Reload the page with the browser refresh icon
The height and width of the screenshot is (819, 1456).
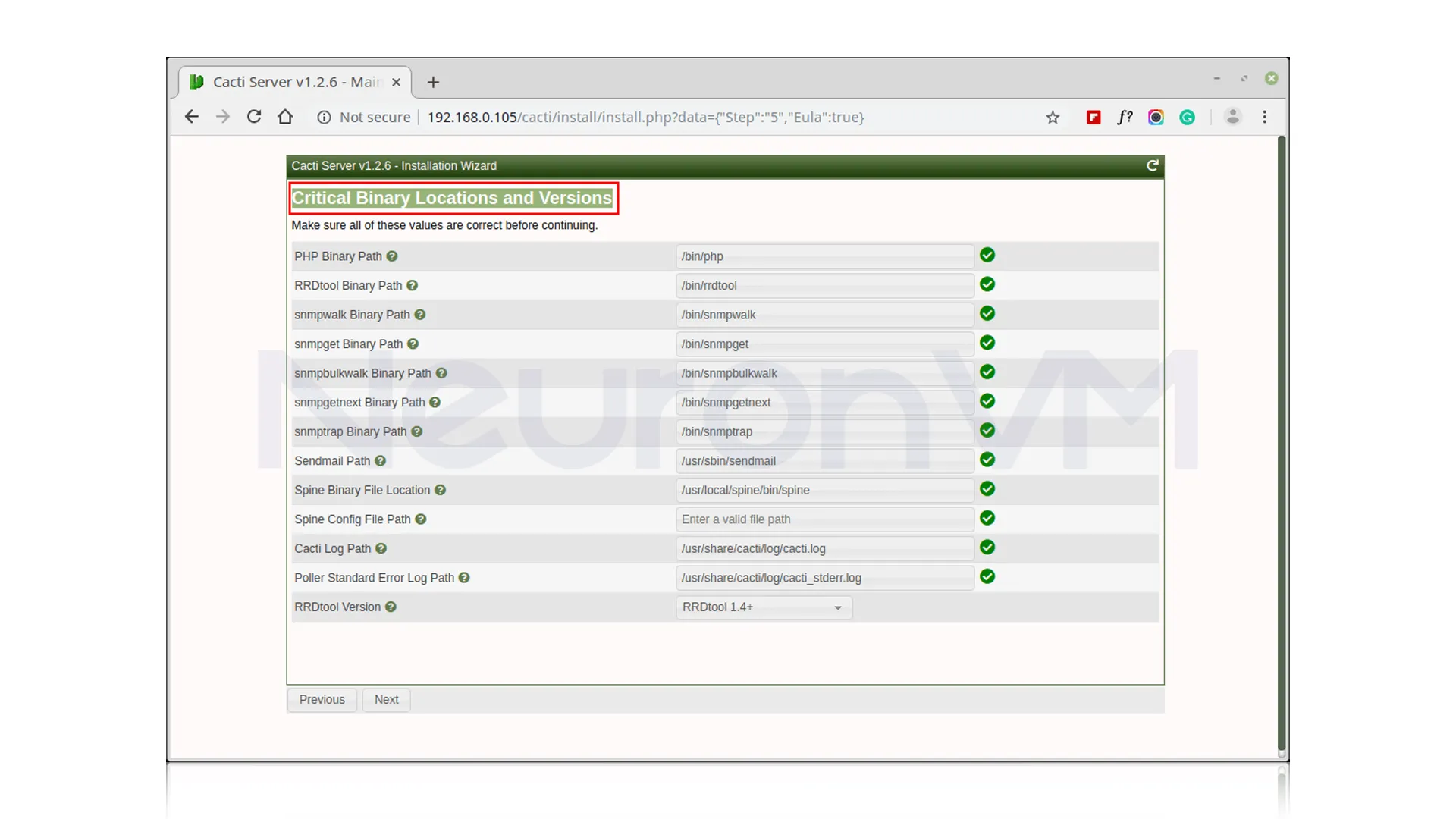click(x=254, y=117)
